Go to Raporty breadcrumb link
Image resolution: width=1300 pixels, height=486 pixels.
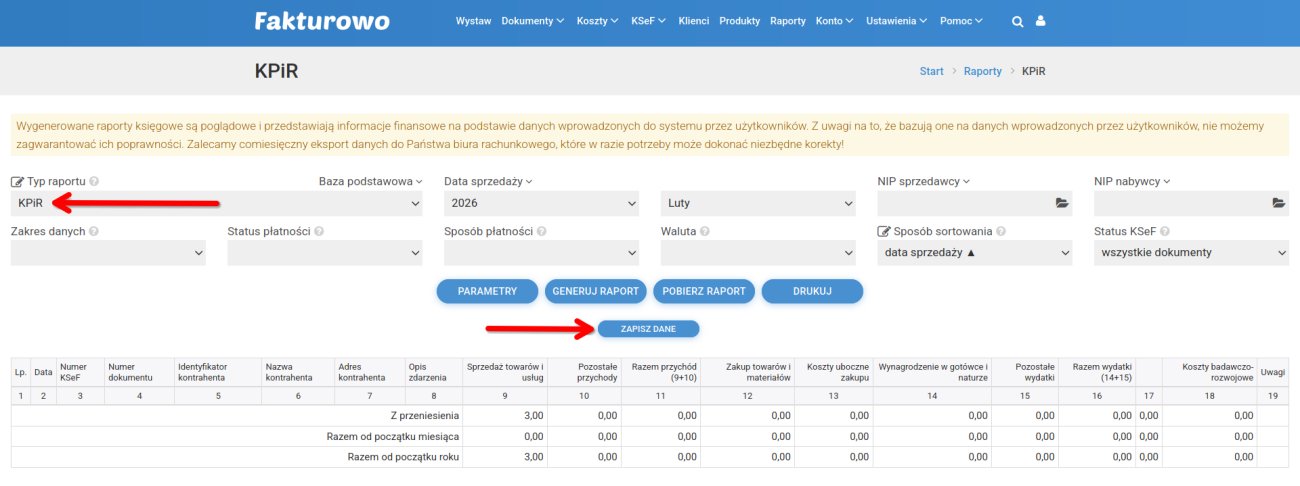[x=982, y=71]
